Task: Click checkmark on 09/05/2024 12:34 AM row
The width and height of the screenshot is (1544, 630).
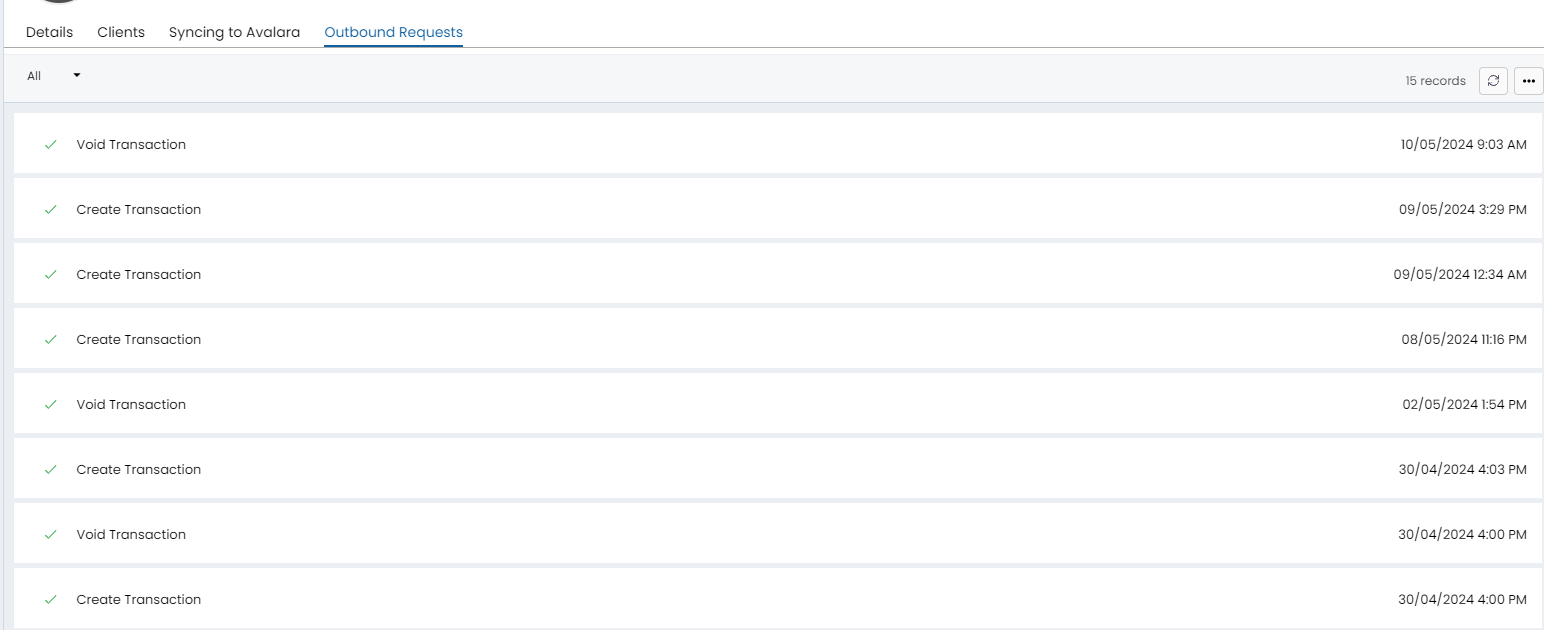Action: tap(50, 275)
